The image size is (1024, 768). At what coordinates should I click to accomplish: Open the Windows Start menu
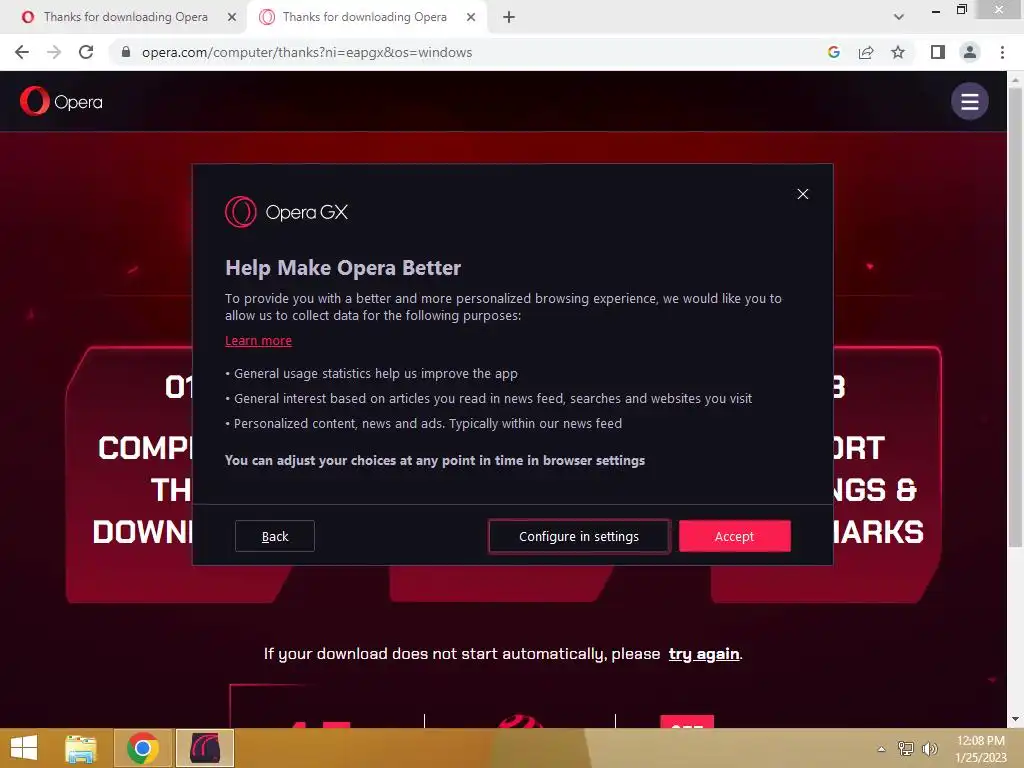point(24,748)
